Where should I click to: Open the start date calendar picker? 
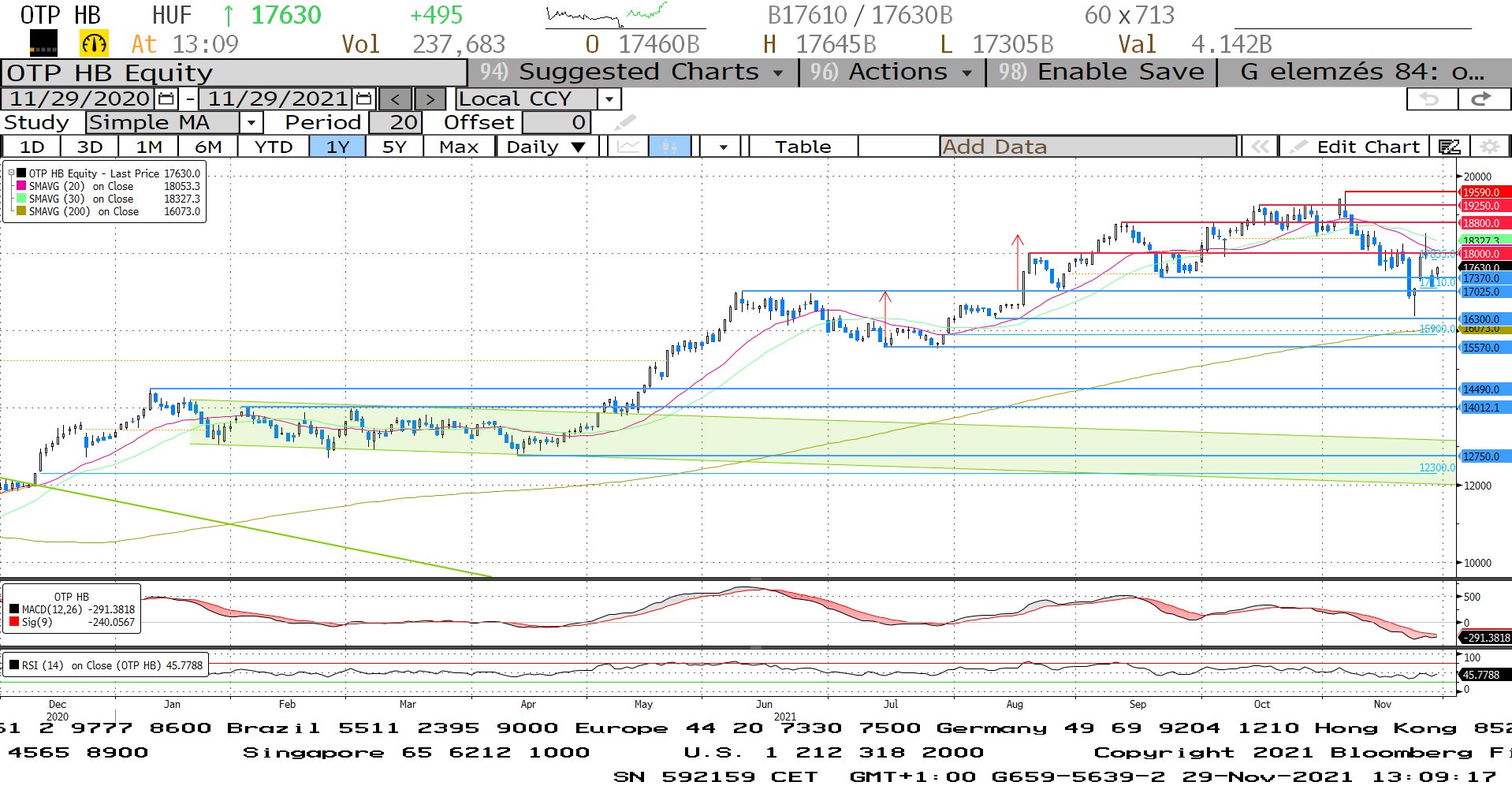click(166, 99)
